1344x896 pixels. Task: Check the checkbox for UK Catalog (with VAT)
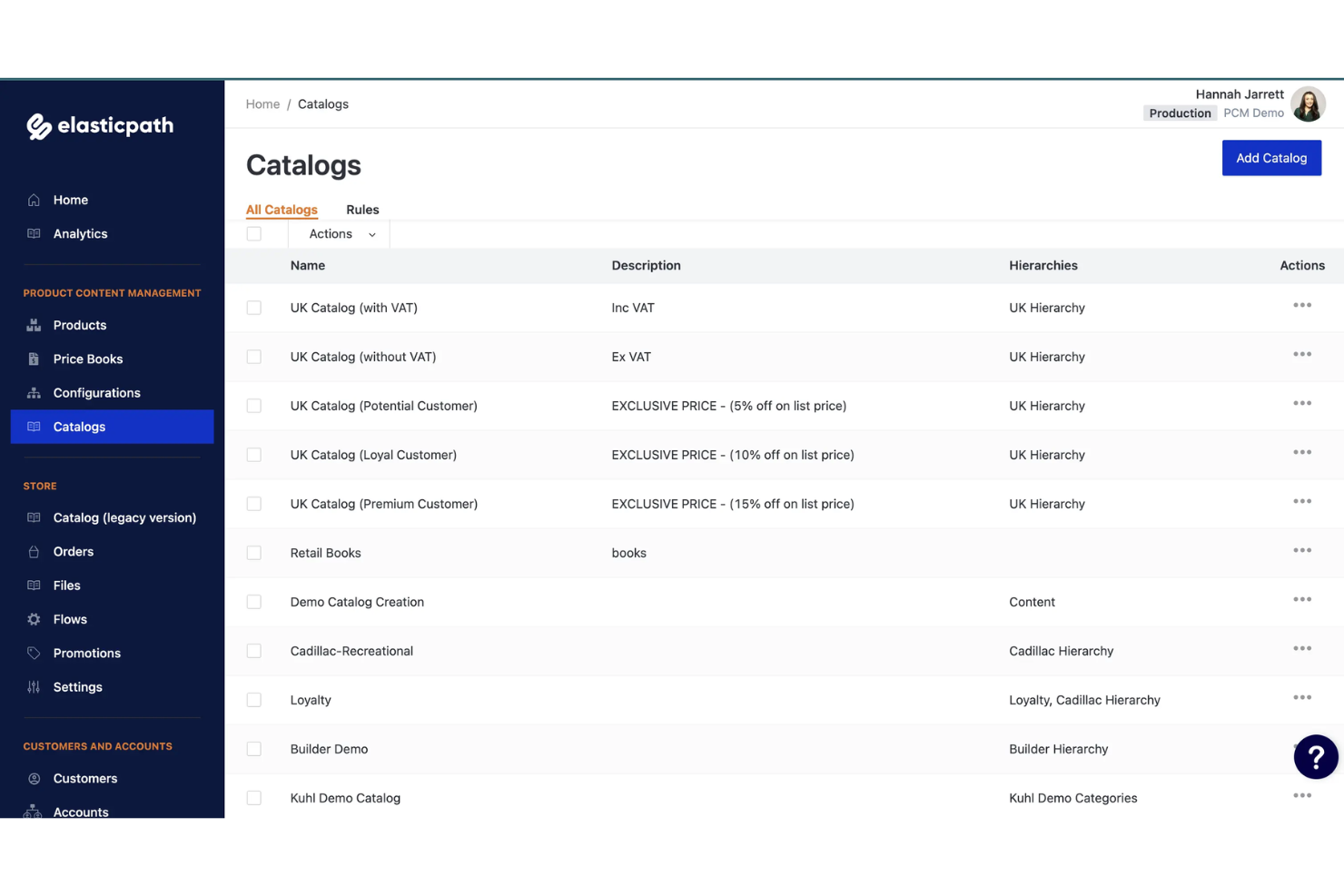(254, 308)
